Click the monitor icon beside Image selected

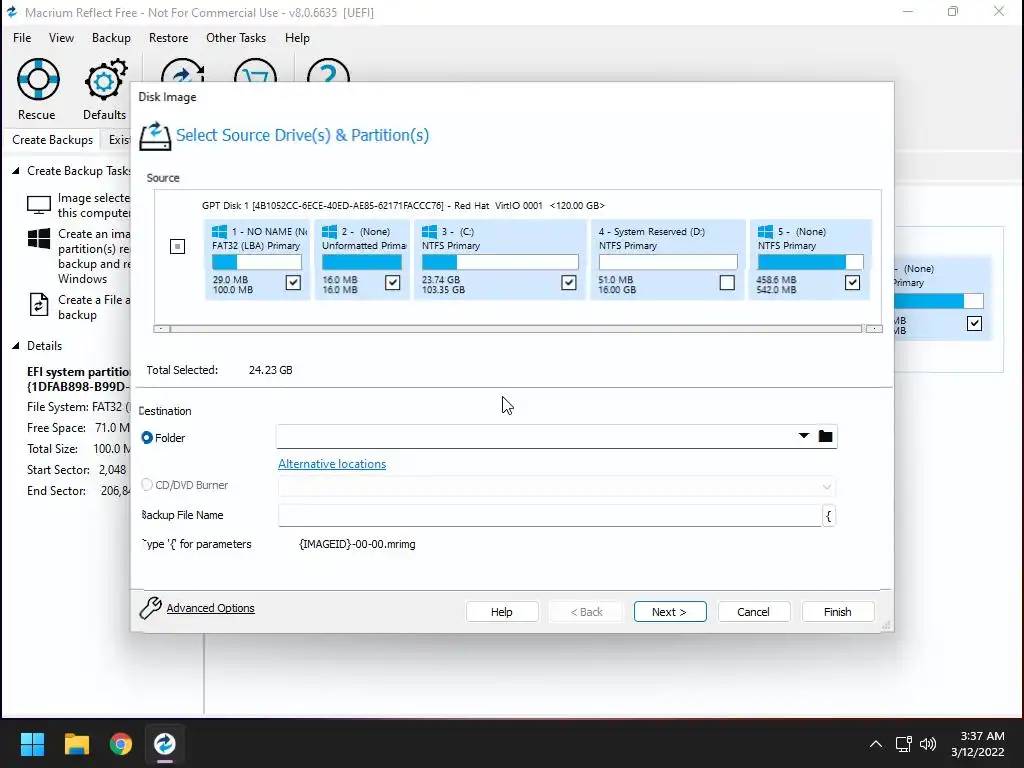39,205
